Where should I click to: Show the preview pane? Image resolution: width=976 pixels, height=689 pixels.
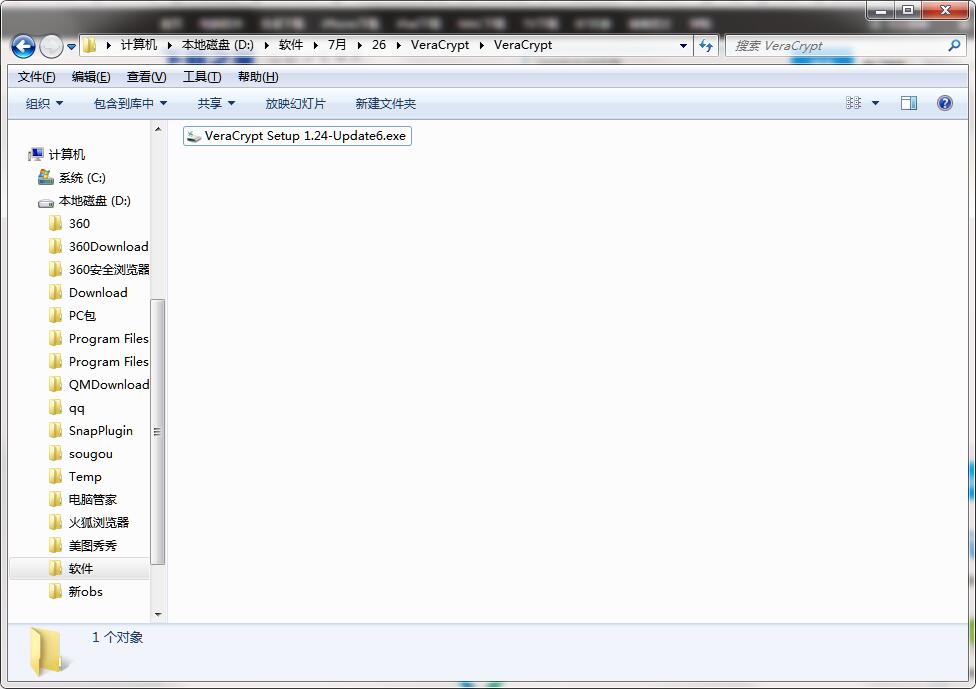click(909, 103)
